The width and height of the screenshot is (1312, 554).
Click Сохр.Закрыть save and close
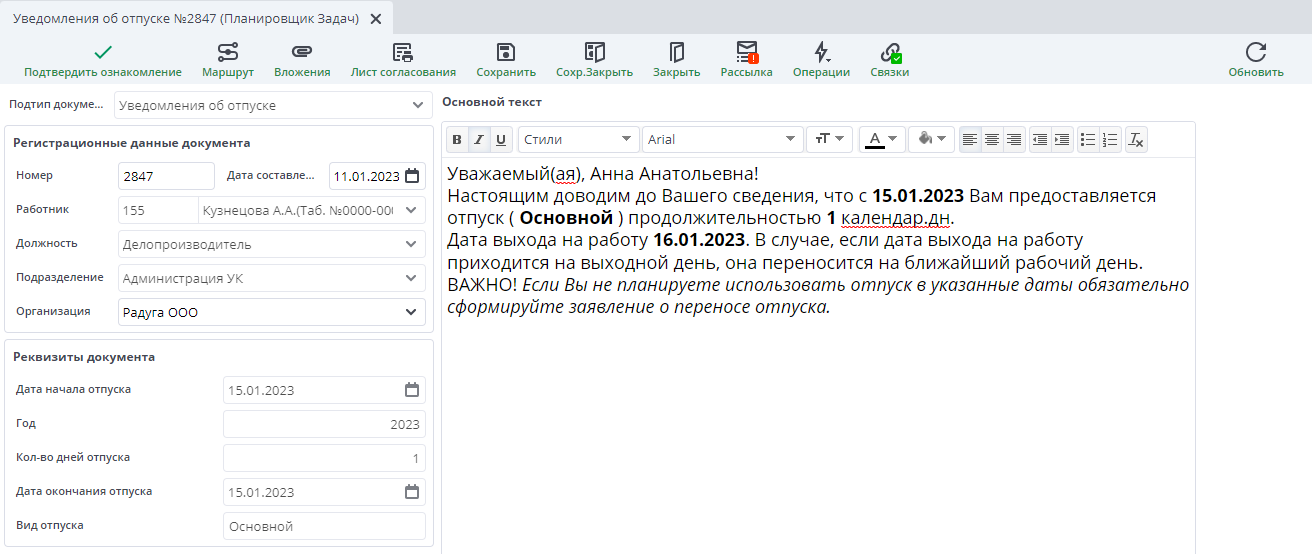click(594, 60)
